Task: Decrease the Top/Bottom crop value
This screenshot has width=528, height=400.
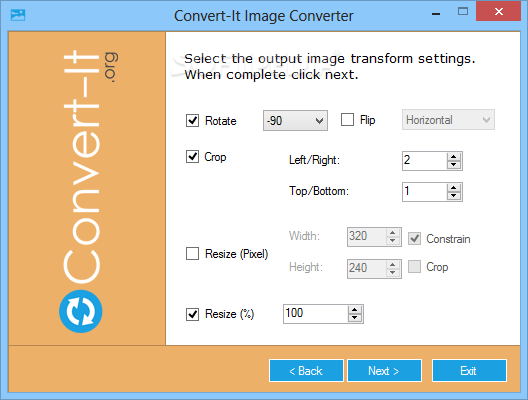Action: (x=454, y=196)
